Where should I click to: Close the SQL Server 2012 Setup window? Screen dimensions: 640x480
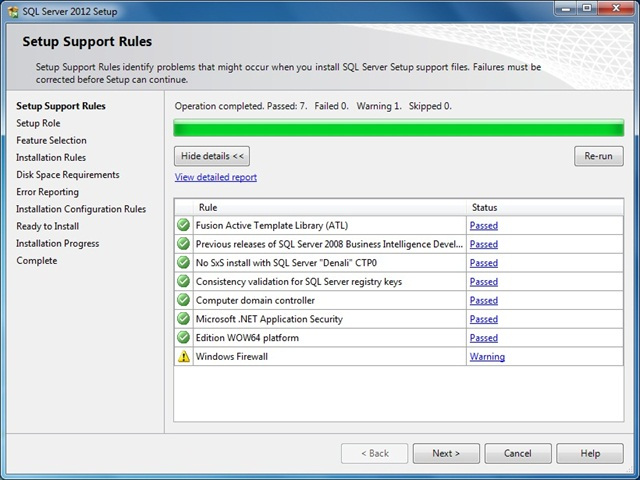click(x=616, y=8)
